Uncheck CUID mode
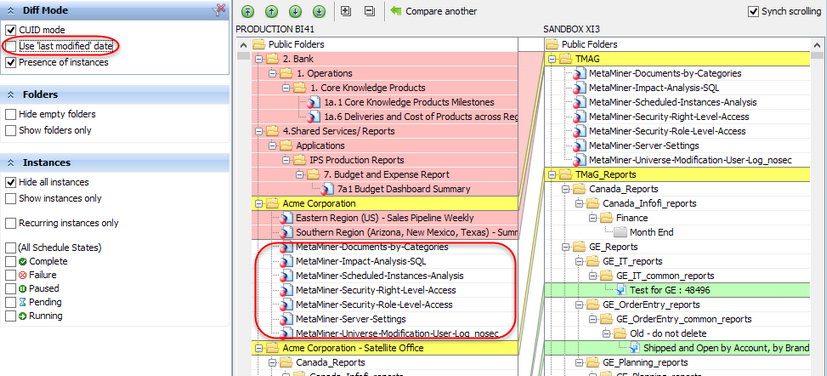This screenshot has width=827, height=376. (x=11, y=30)
